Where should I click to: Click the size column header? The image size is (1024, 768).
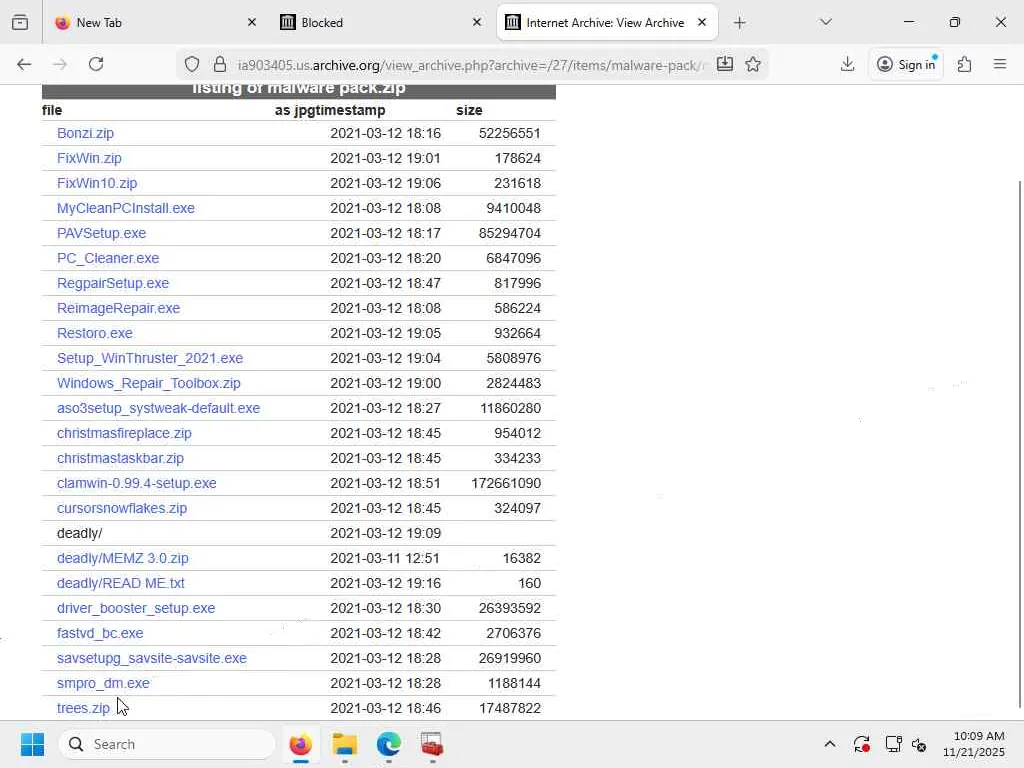click(x=469, y=110)
